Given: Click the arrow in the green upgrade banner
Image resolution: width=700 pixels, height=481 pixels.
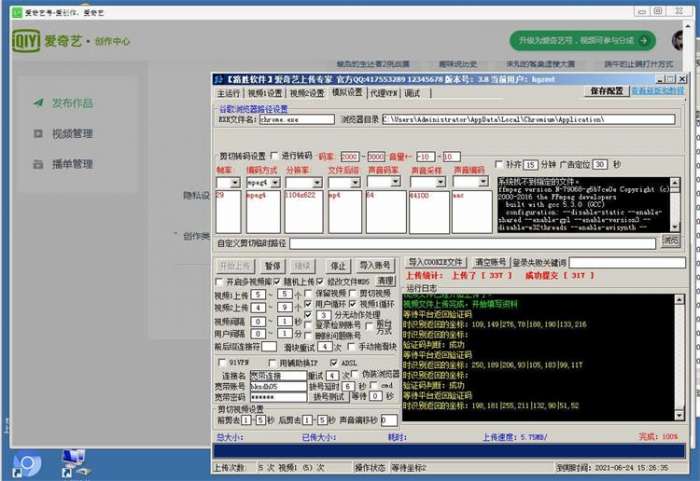Looking at the screenshot, I should point(643,41).
